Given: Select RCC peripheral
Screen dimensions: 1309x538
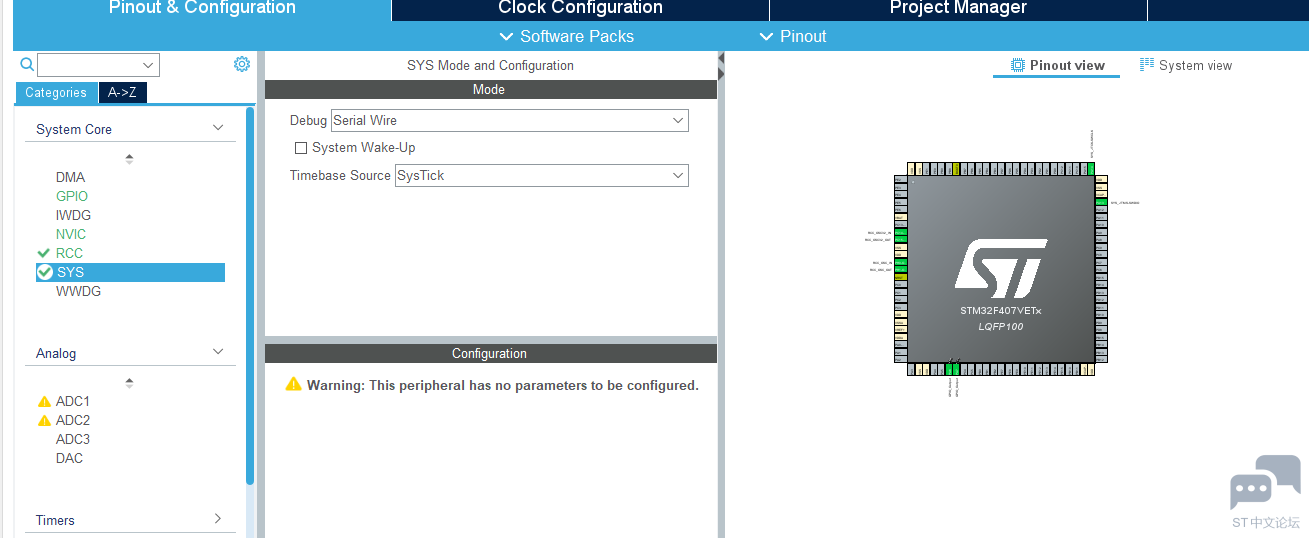Looking at the screenshot, I should click(x=69, y=253).
